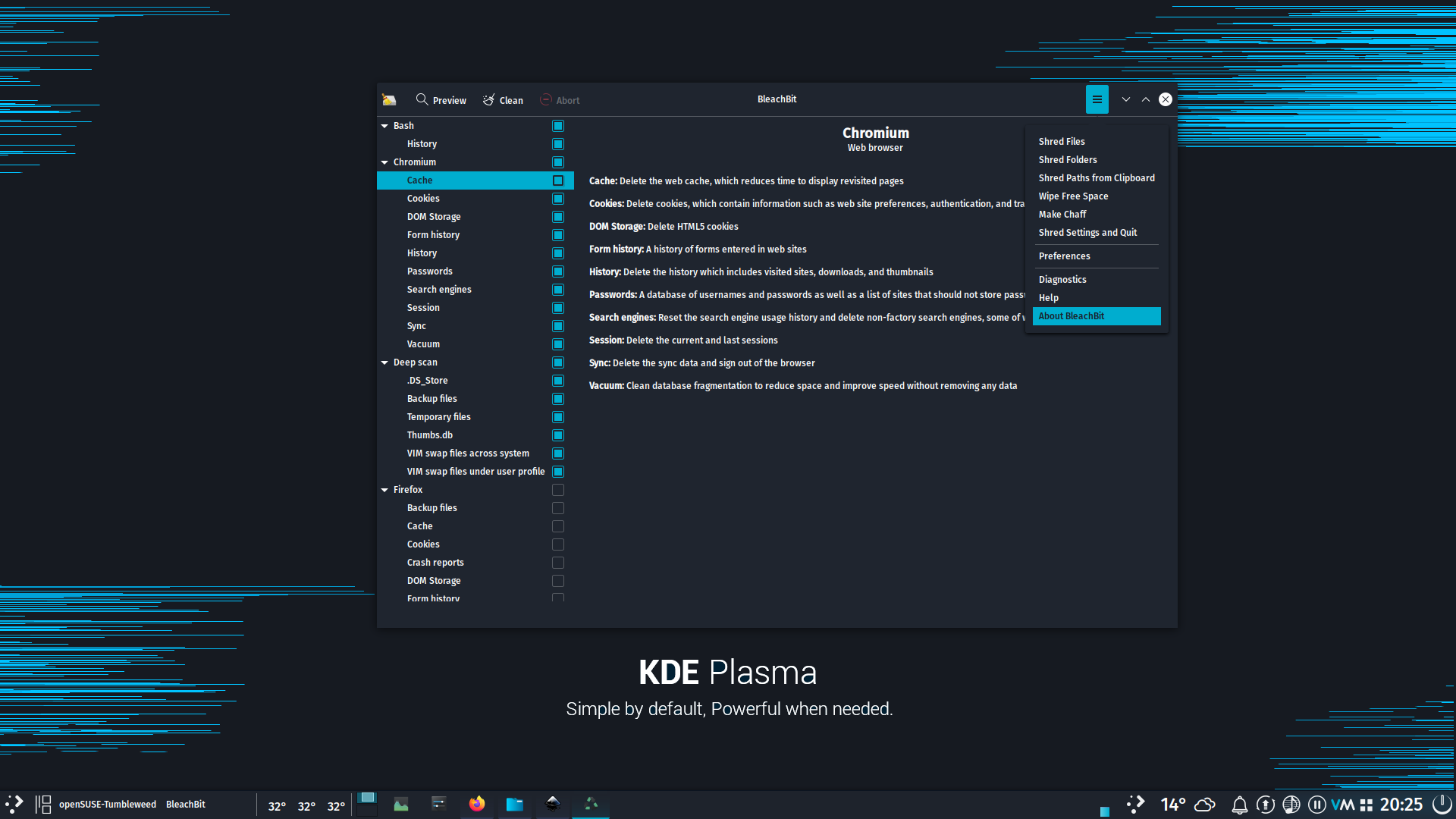Choose Wipe Free Space menu item
This screenshot has width=1456, height=819.
(1097, 196)
